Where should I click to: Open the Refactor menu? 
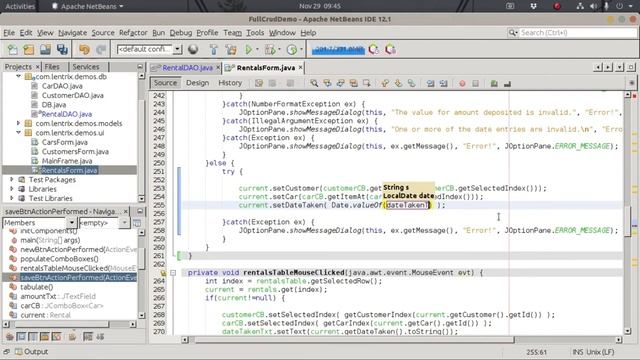click(133, 33)
